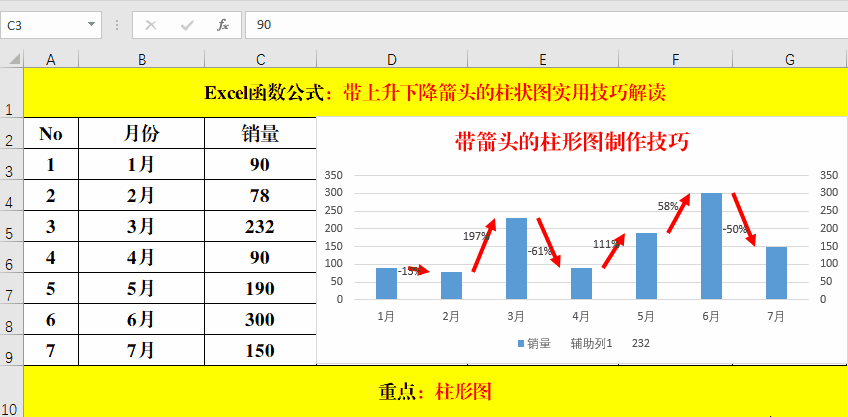Select cell '6月' in the month column
The image size is (848, 417).
click(142, 319)
